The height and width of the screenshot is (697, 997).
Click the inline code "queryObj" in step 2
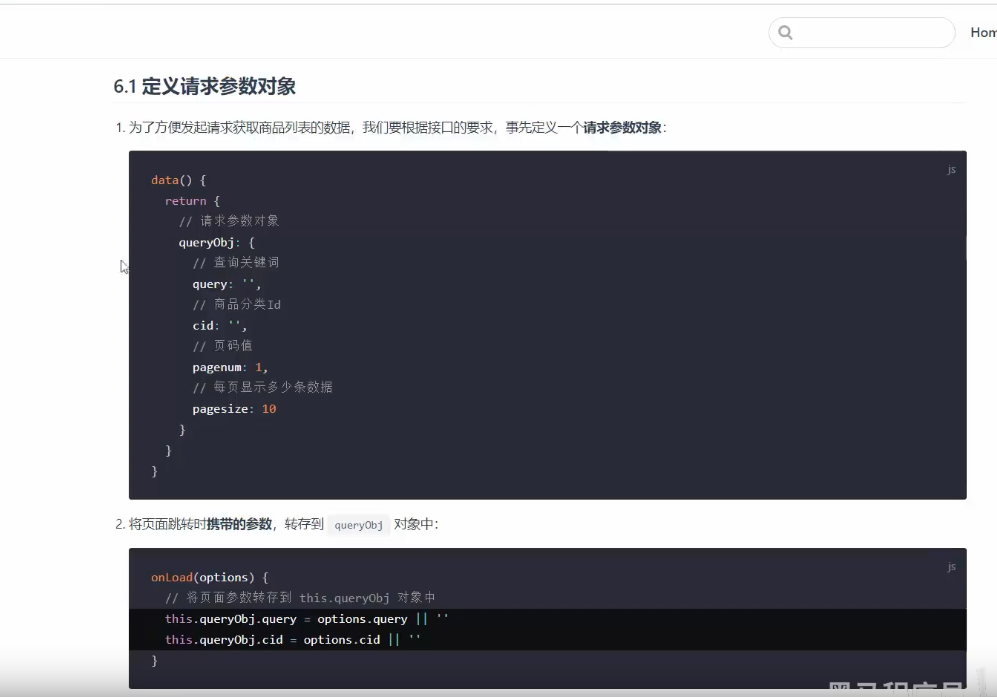pyautogui.click(x=359, y=525)
